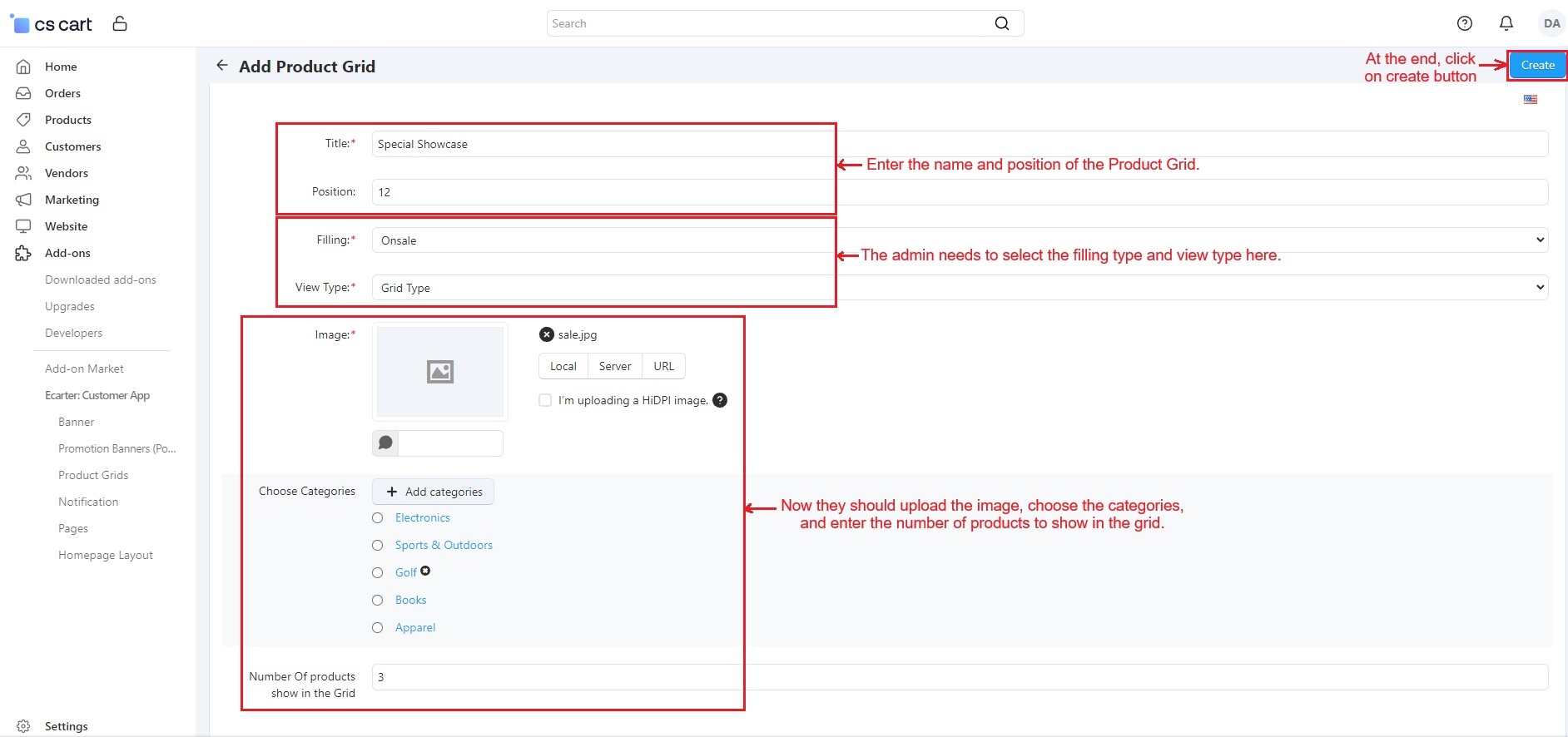This screenshot has height=737, width=1568.
Task: Click the language flag icon
Action: (1531, 99)
